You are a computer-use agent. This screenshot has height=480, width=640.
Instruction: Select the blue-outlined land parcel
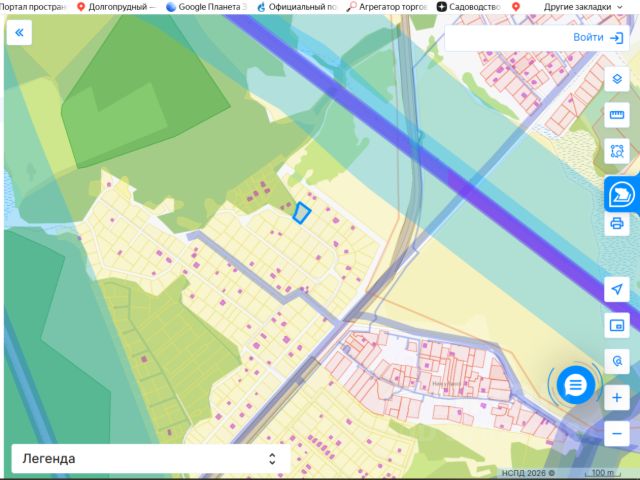click(302, 213)
